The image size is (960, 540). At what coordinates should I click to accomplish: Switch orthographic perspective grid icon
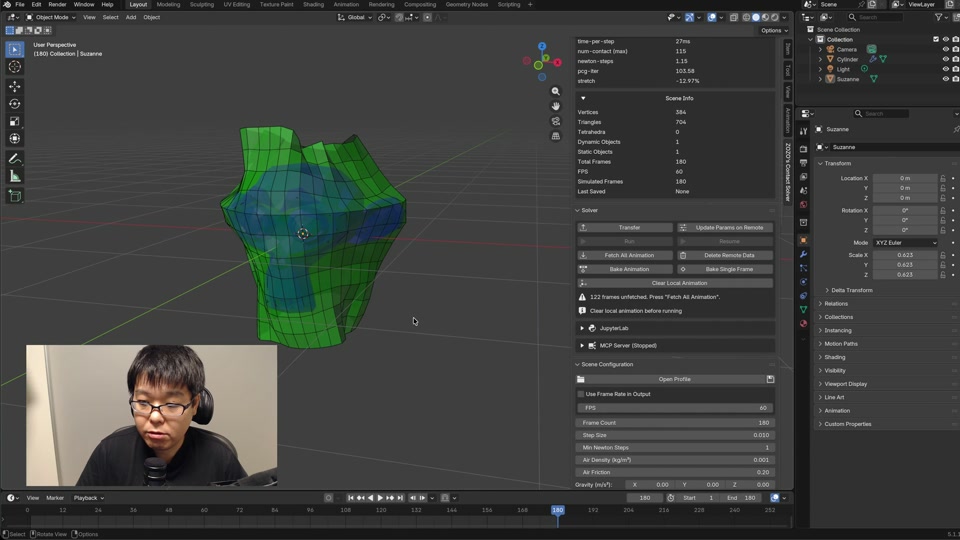555,136
